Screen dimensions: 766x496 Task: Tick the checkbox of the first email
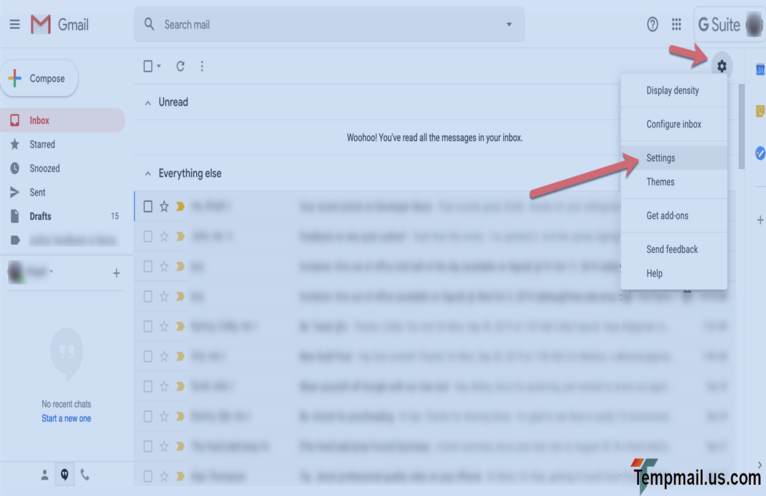pos(148,207)
